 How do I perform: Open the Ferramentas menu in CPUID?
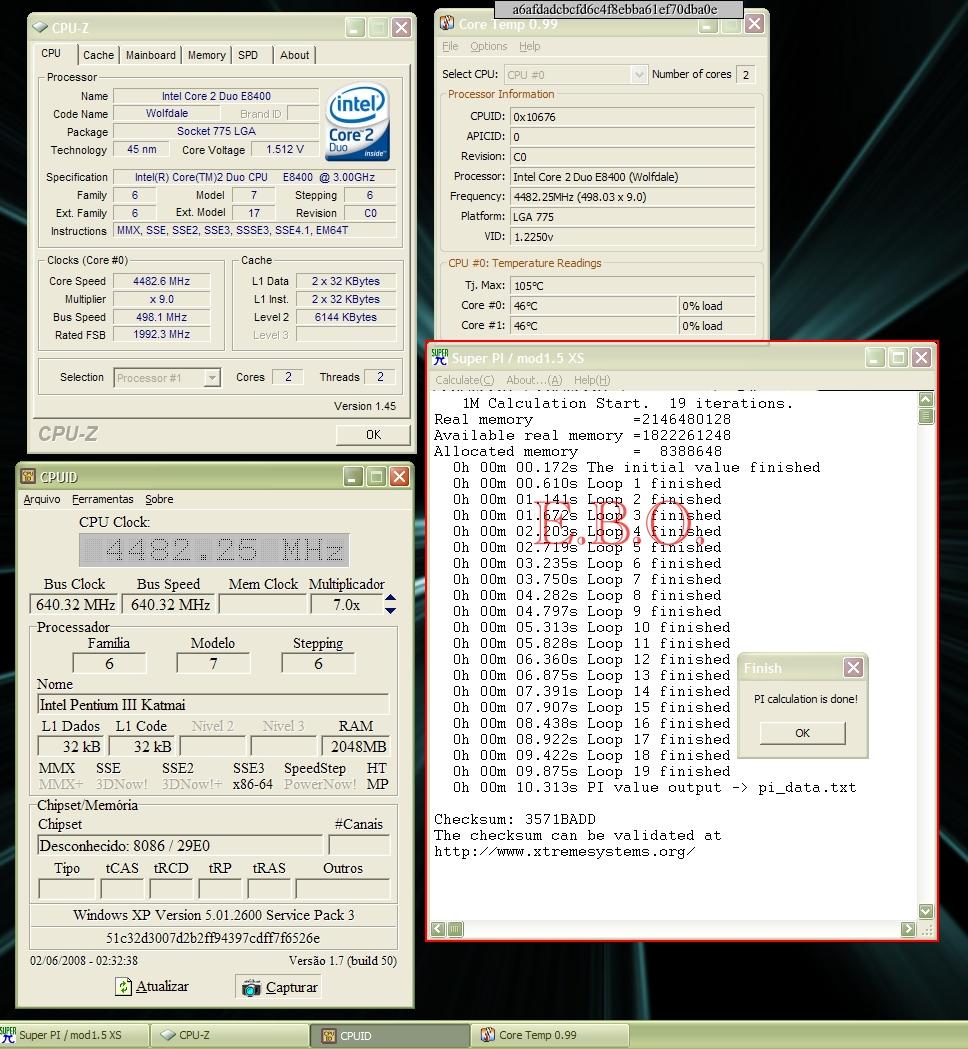pos(102,499)
